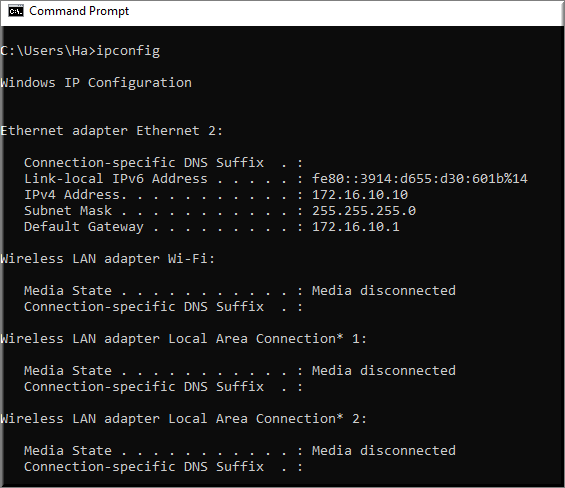
Task: Click the ipconfig command on the prompt line
Action: point(128,51)
